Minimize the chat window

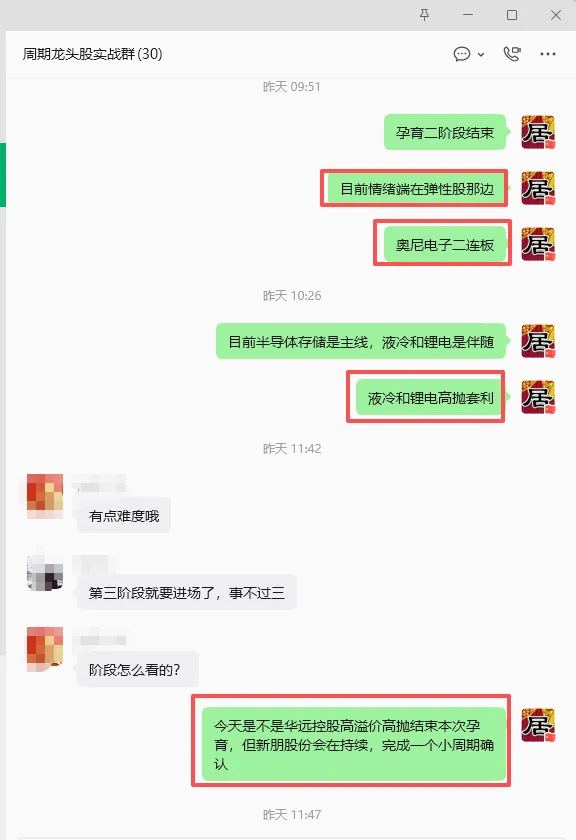click(468, 15)
